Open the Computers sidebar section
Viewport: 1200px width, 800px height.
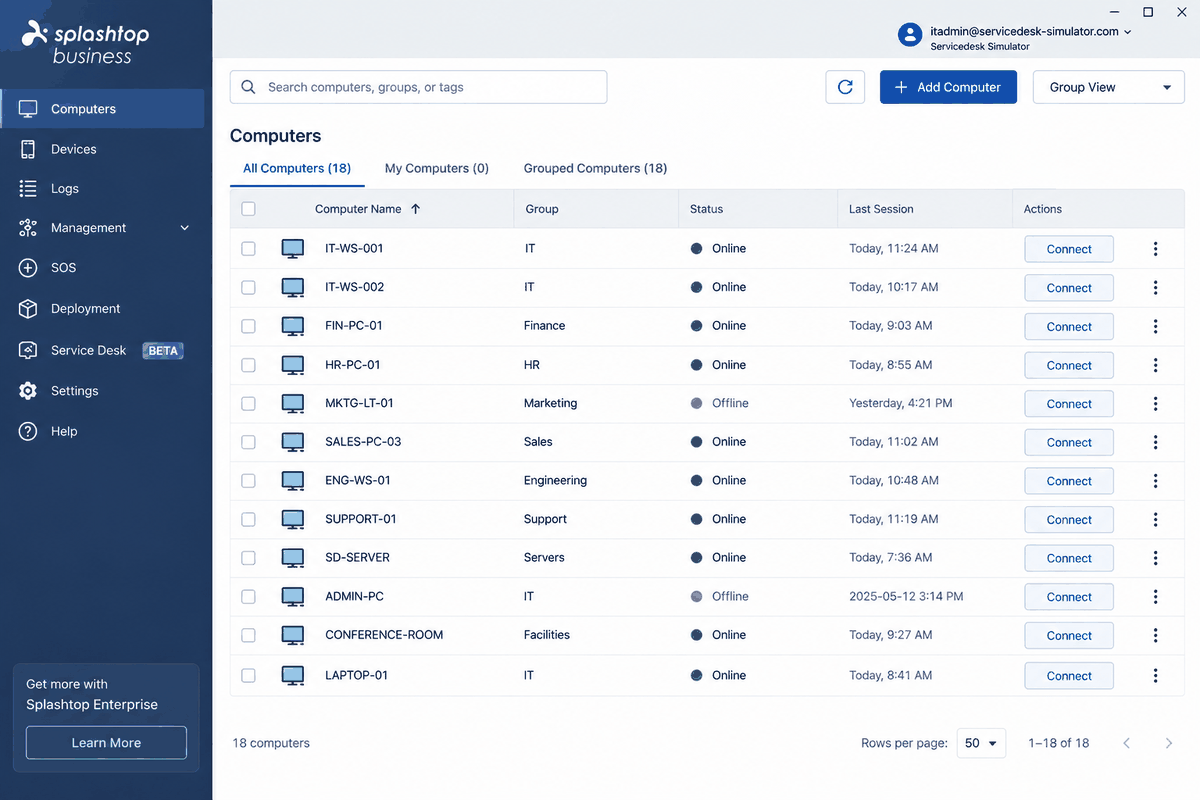[104, 109]
